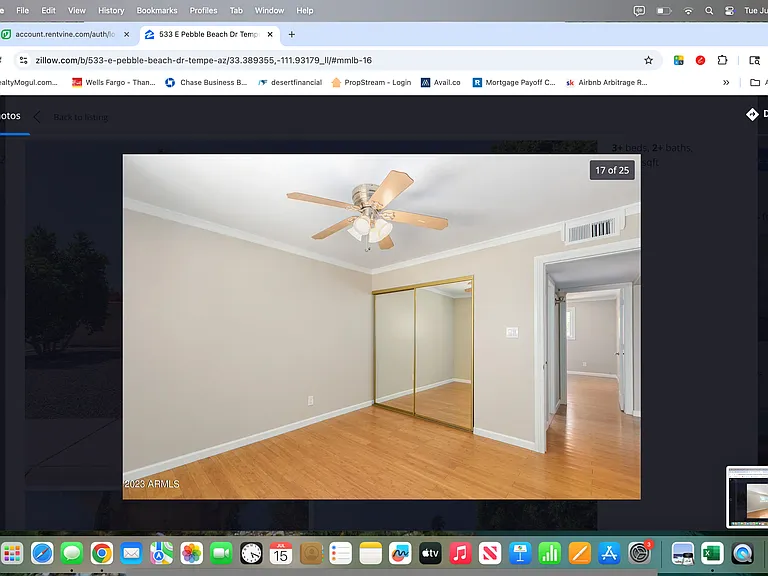Open FaceTime from the Dock
Viewport: 768px width, 576px height.
221,553
